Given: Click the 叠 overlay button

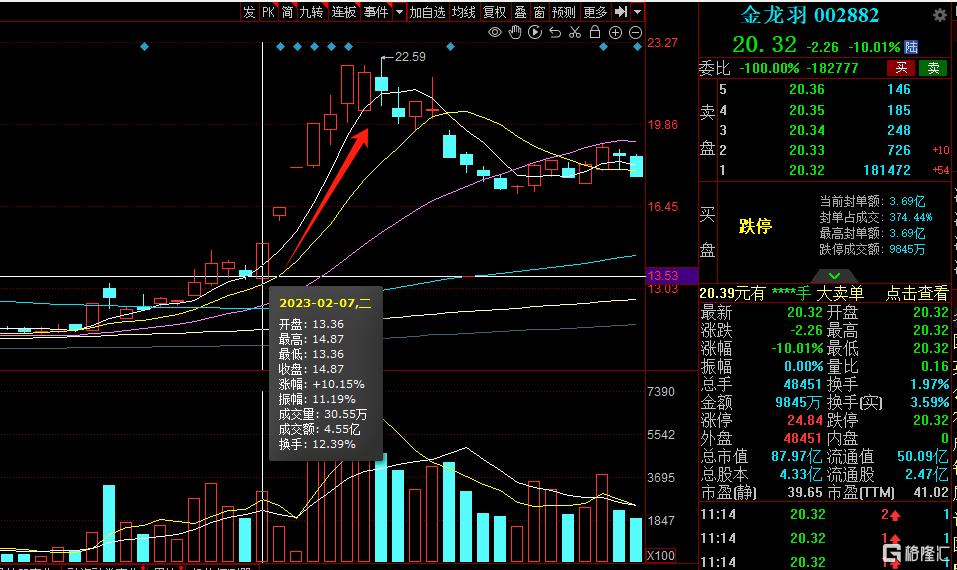Looking at the screenshot, I should tap(521, 12).
